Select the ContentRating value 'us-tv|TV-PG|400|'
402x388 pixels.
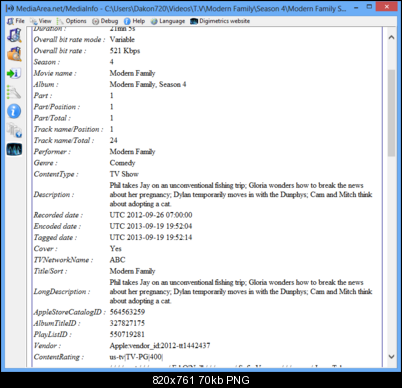tap(136, 357)
